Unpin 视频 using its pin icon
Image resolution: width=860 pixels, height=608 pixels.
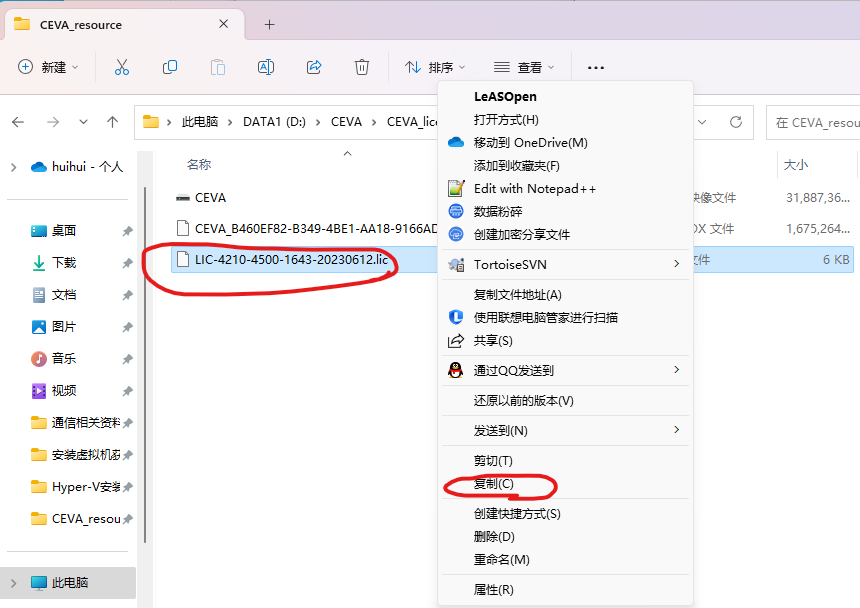[x=127, y=391]
